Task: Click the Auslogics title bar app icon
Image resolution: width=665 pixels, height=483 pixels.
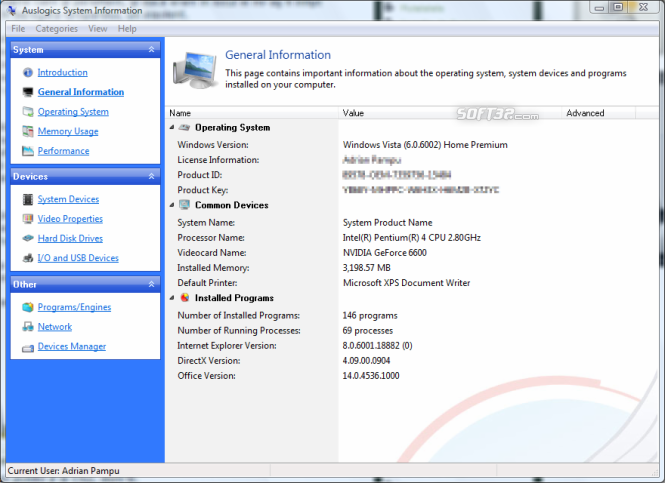Action: (12, 11)
